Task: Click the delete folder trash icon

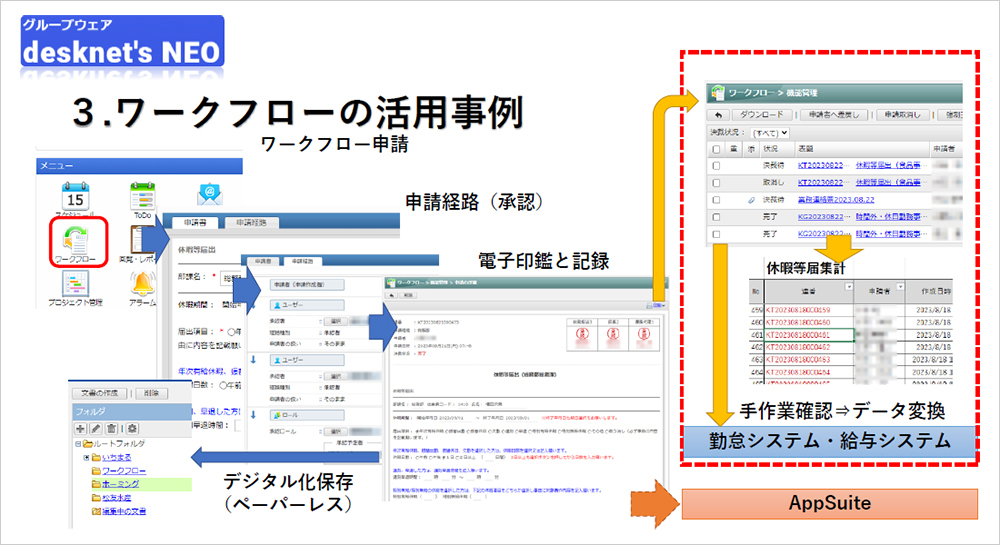Action: click(111, 428)
